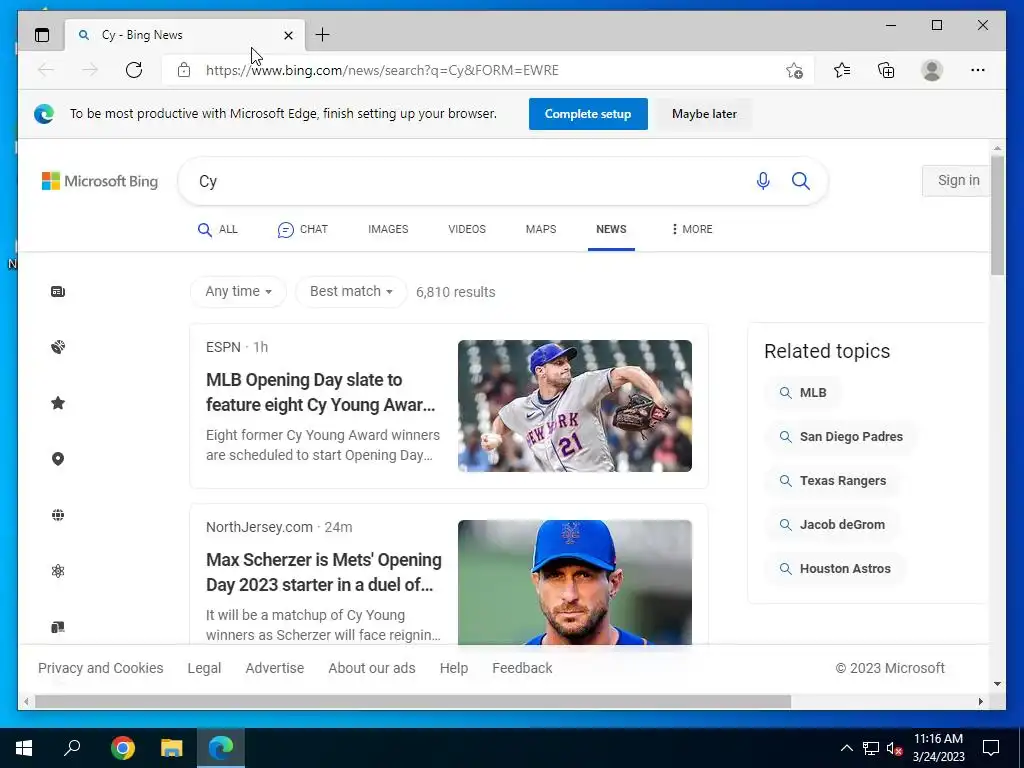This screenshot has height=768, width=1024.
Task: Switch to the MAPS tab
Action: (x=541, y=229)
